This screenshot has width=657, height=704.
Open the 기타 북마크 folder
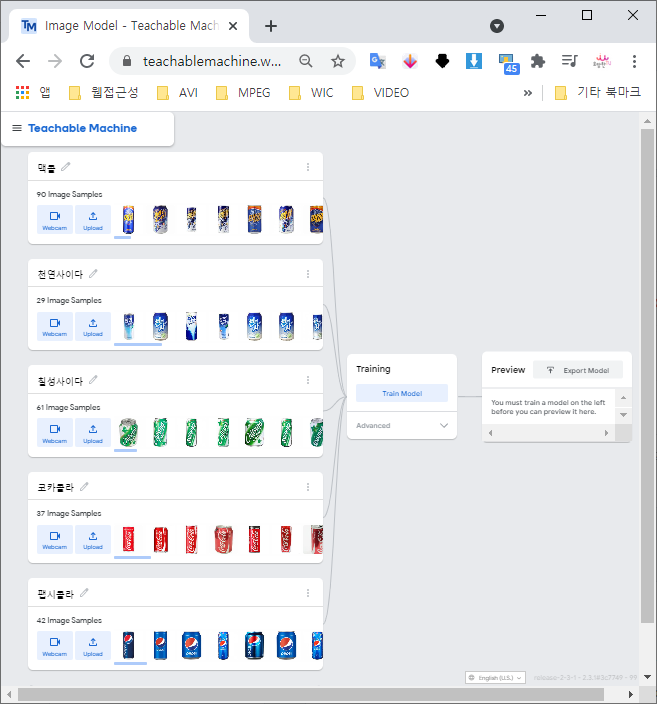[598, 92]
